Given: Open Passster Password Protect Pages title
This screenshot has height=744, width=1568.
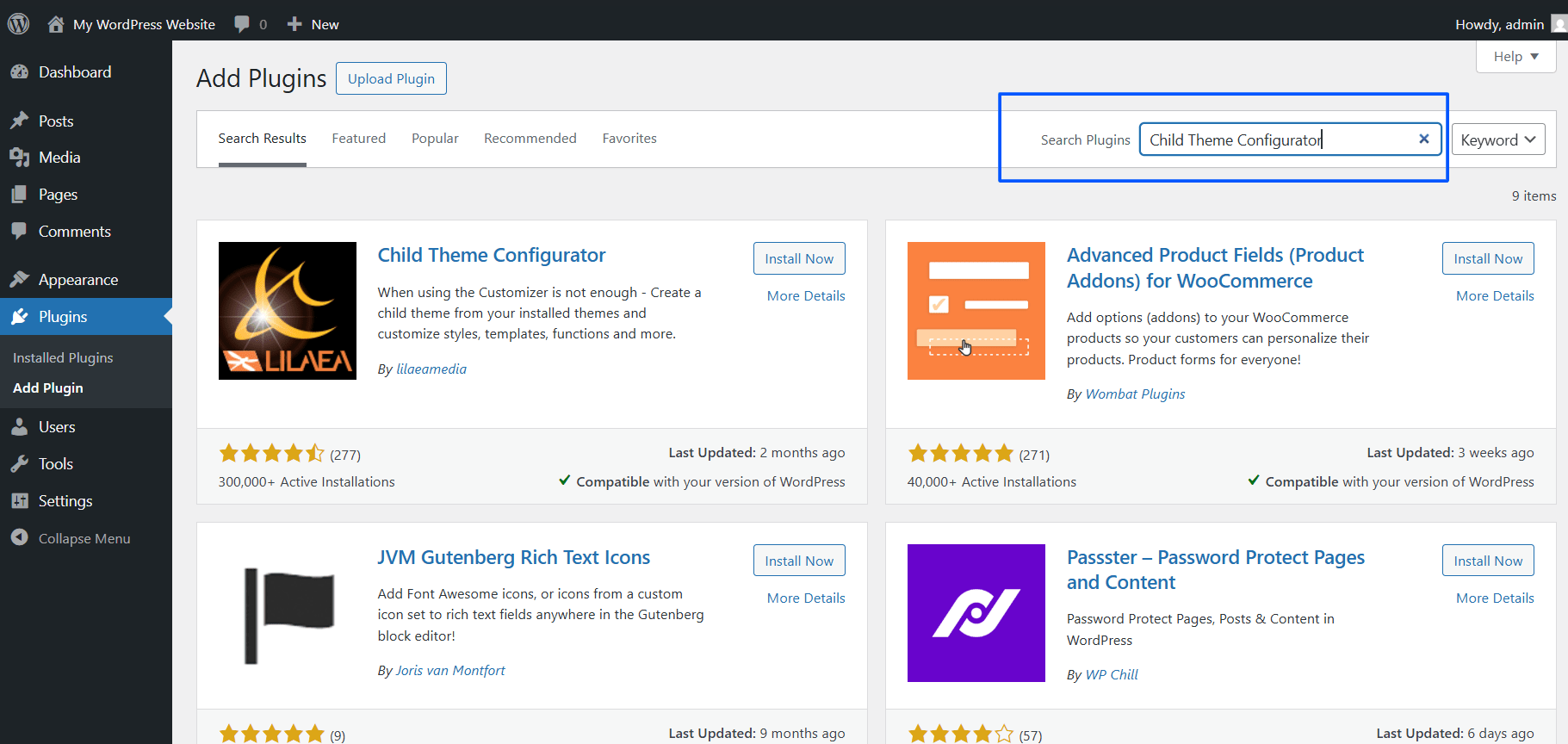Looking at the screenshot, I should tap(1216, 569).
